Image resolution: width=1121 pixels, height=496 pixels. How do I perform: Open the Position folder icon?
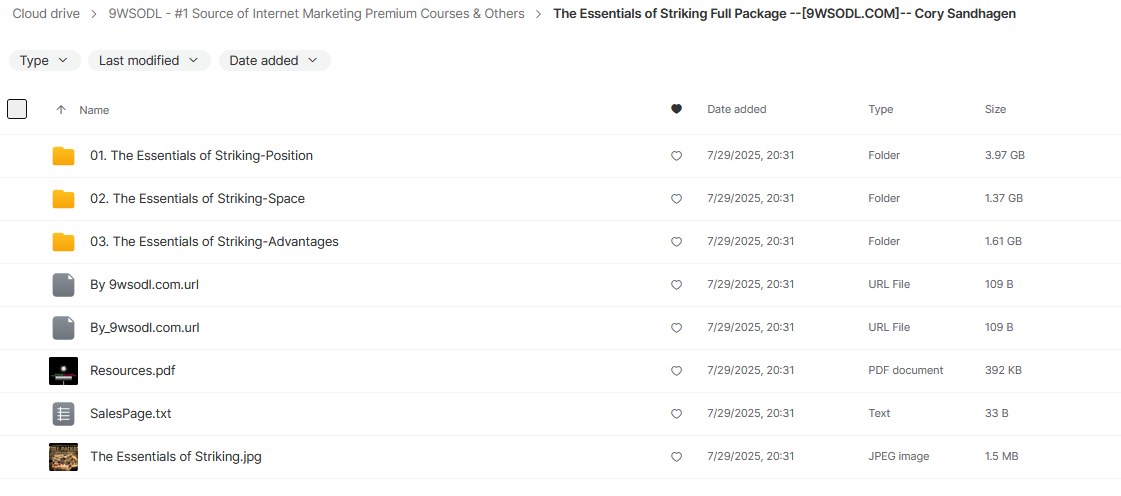click(x=64, y=156)
